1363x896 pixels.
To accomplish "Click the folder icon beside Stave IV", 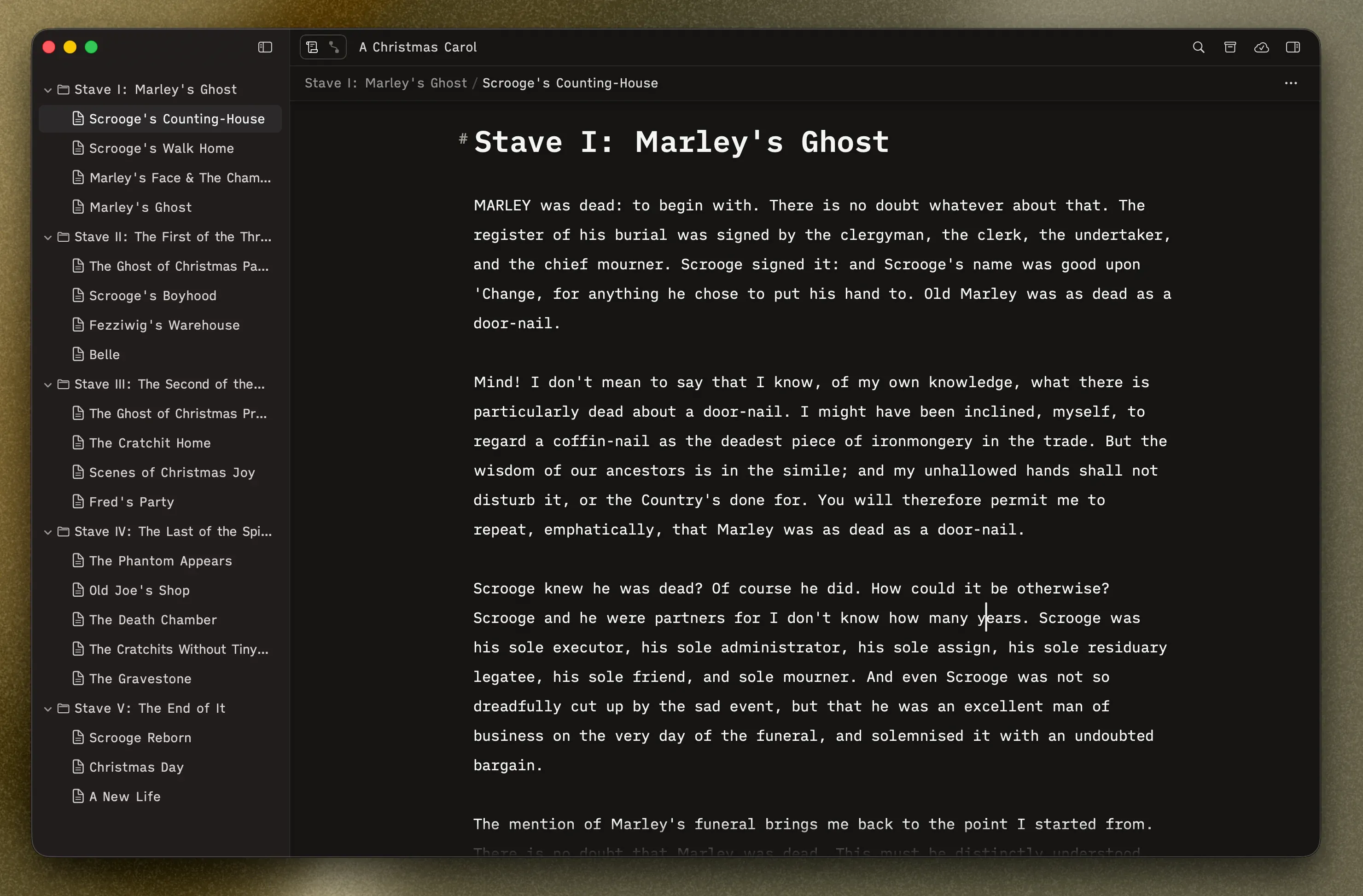I will (64, 531).
